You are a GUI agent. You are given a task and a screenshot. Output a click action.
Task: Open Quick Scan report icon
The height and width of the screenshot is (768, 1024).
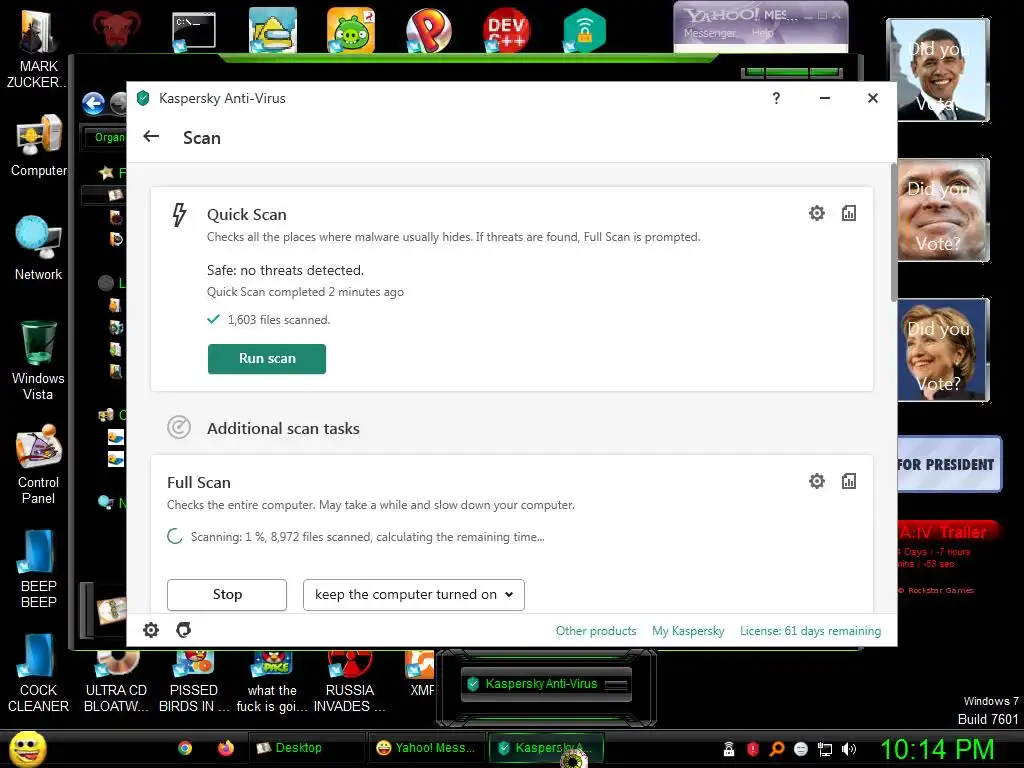coord(848,213)
